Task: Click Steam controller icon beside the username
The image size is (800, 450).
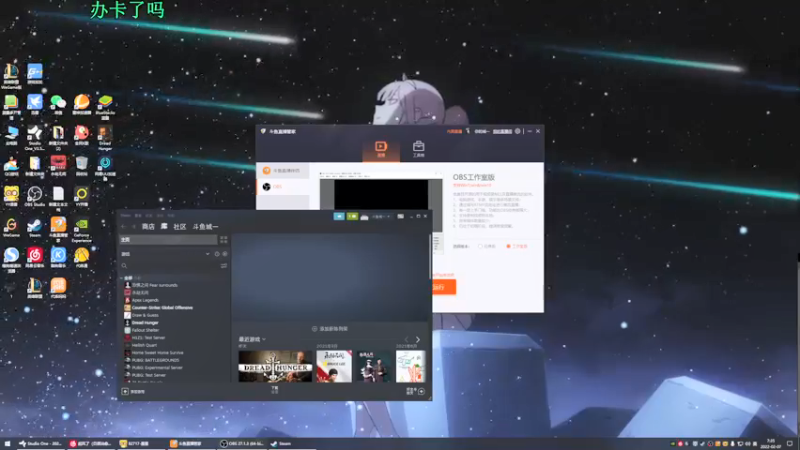Action: (x=364, y=217)
